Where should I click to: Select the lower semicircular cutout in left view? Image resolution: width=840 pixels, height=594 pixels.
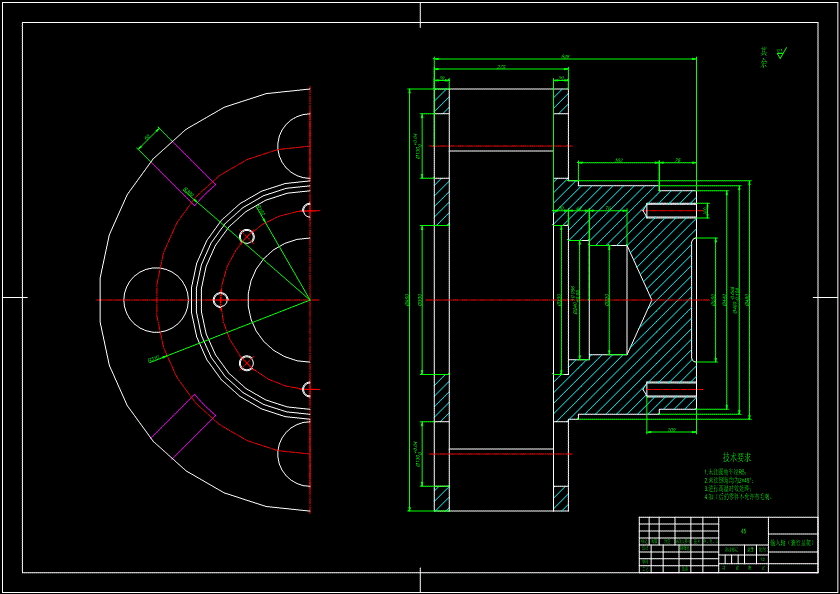coord(294,454)
